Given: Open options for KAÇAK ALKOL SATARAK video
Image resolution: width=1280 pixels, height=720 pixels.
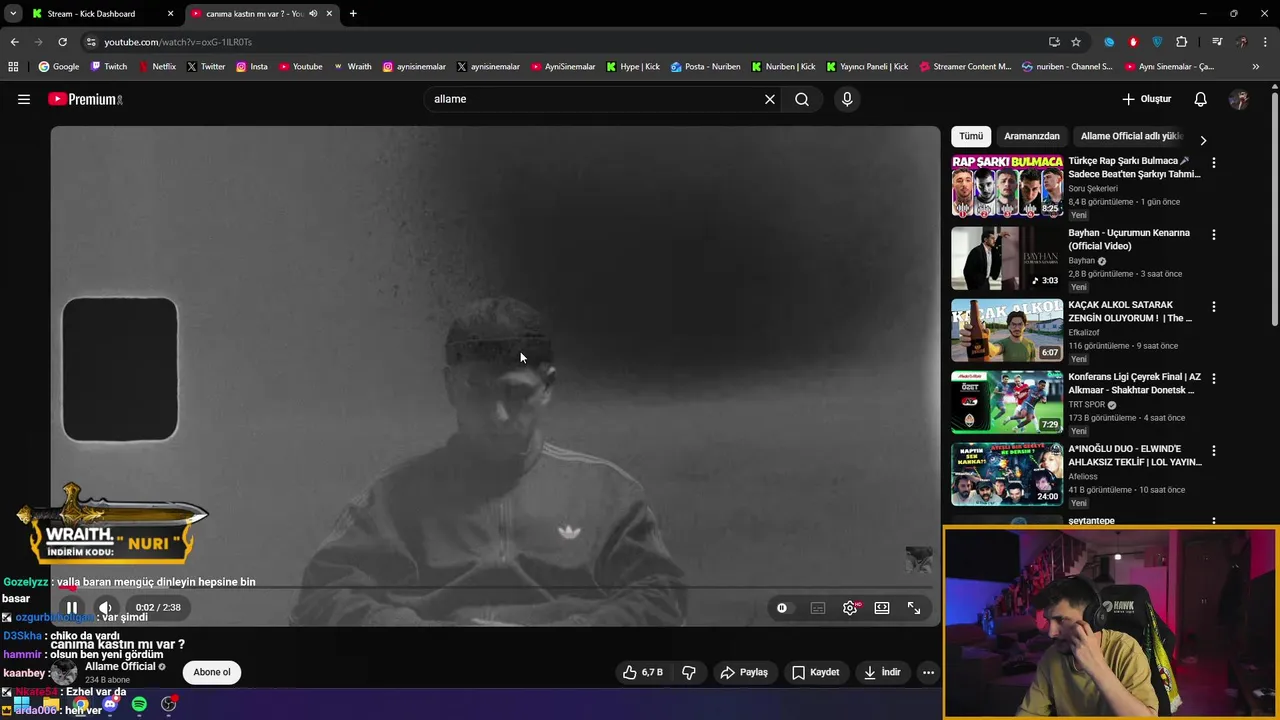Looking at the screenshot, I should point(1214,307).
